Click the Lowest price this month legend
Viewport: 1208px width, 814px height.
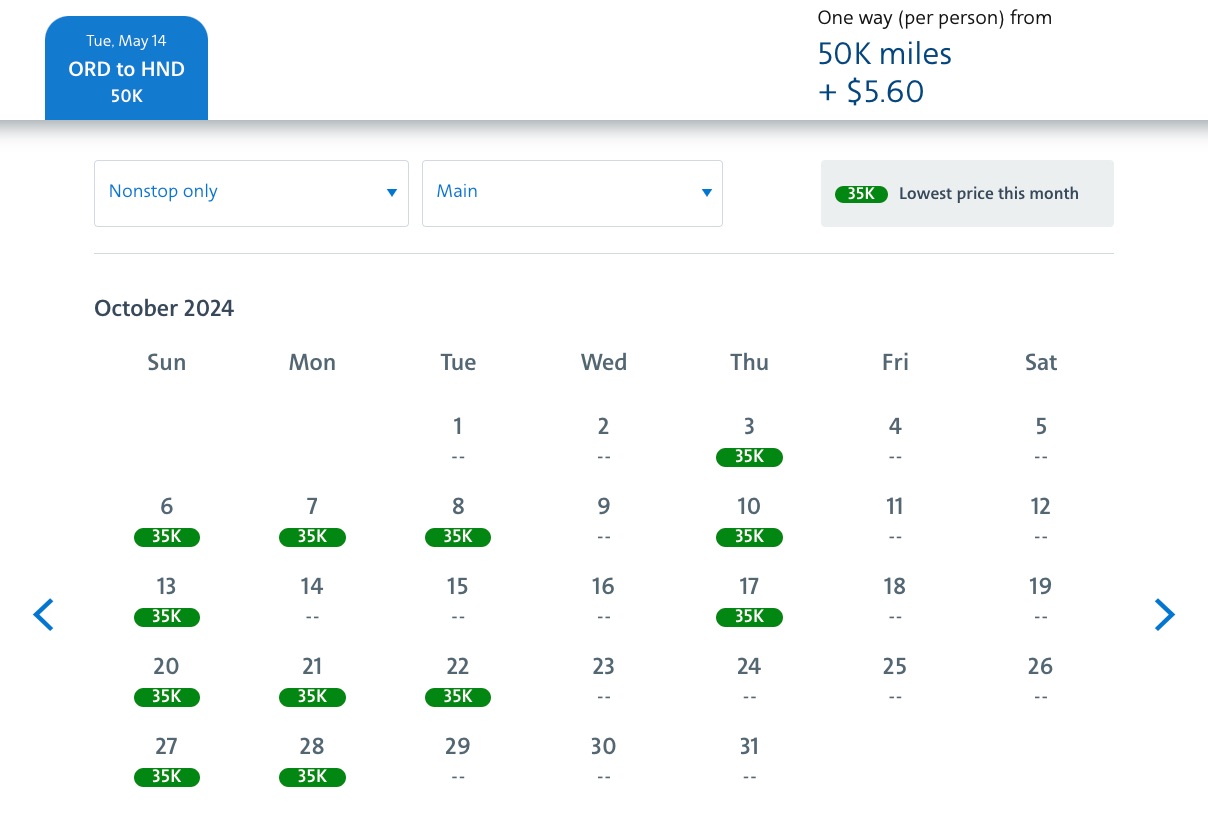tap(966, 194)
